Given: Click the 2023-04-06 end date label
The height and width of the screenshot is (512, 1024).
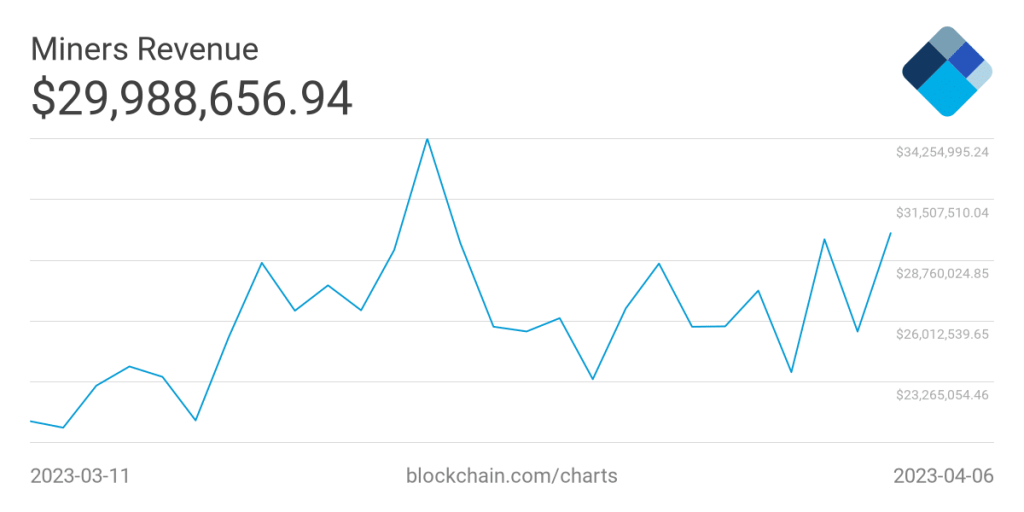Looking at the screenshot, I should [943, 475].
